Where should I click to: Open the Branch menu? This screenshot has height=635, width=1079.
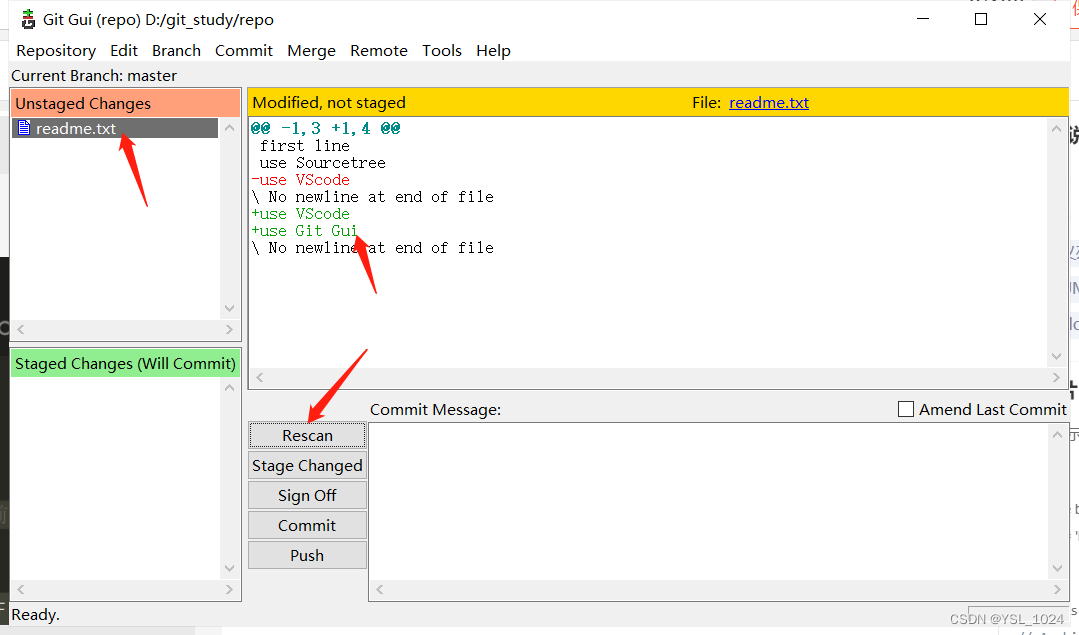point(176,51)
